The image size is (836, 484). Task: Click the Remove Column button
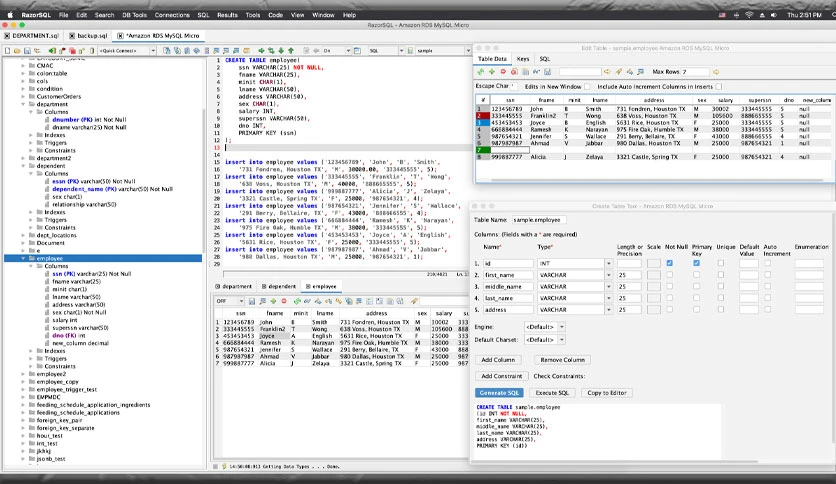pyautogui.click(x=562, y=360)
